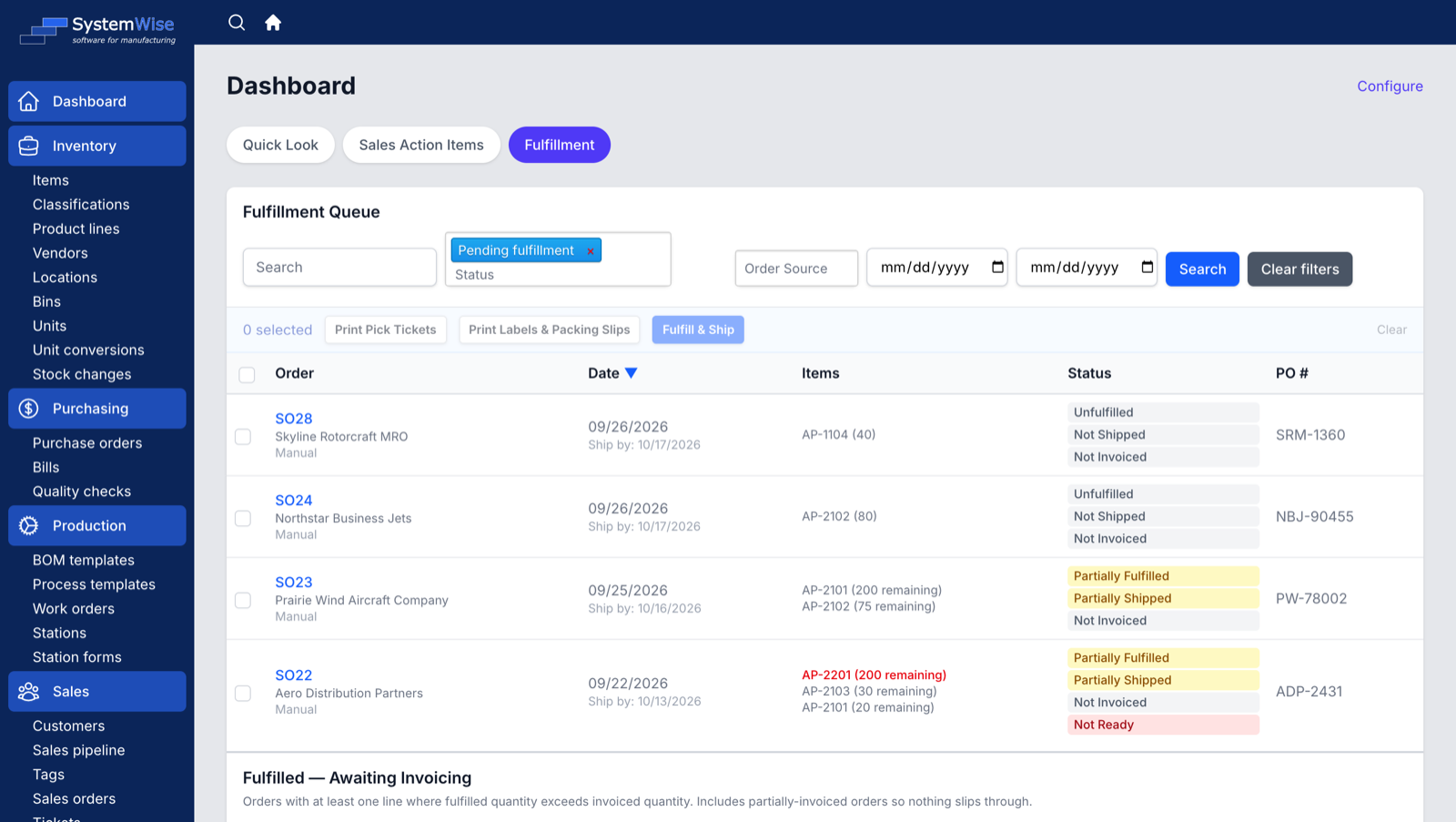This screenshot has height=822, width=1456.
Task: Open the Status filter dropdown
Action: (x=558, y=275)
